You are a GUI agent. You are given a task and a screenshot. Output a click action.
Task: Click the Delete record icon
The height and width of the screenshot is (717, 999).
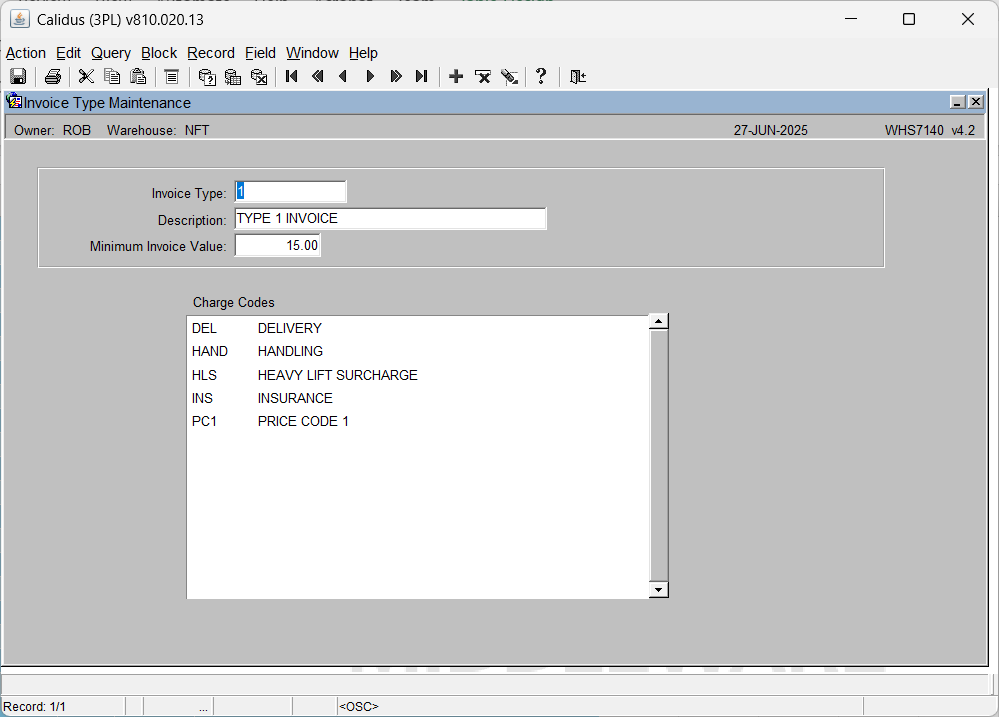pyautogui.click(x=483, y=76)
